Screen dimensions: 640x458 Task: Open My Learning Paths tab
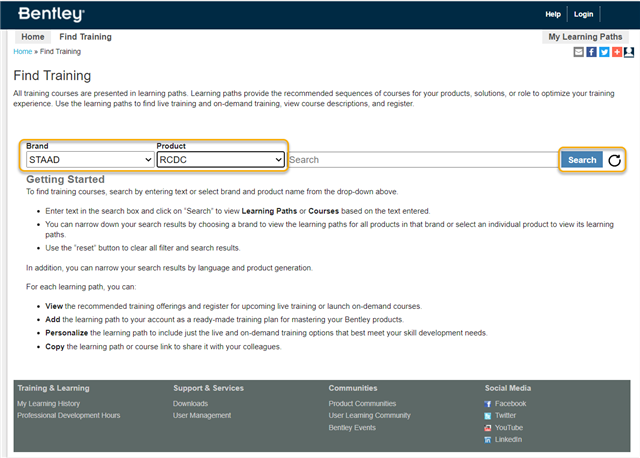[585, 37]
